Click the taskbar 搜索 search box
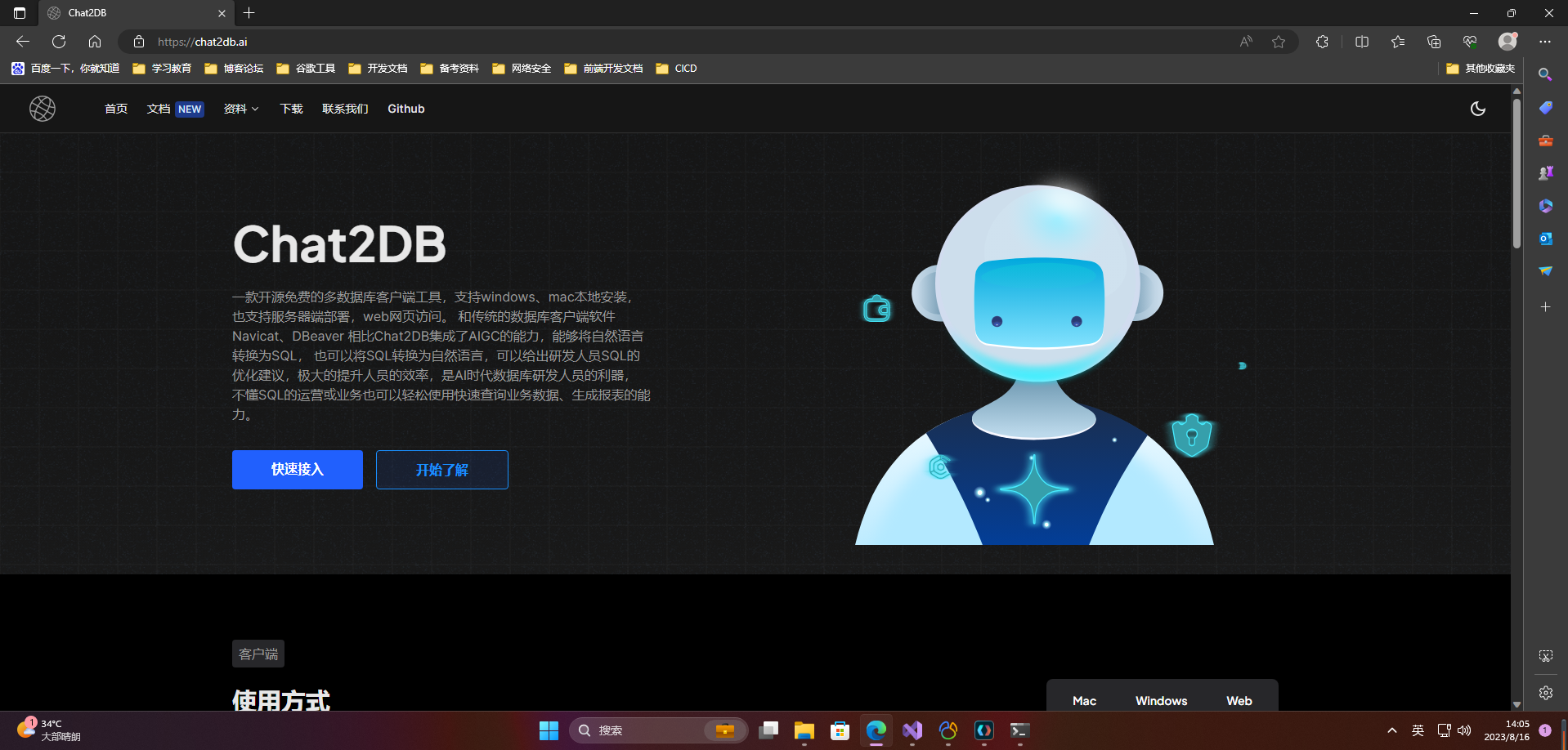Viewport: 1568px width, 750px height. pos(658,730)
